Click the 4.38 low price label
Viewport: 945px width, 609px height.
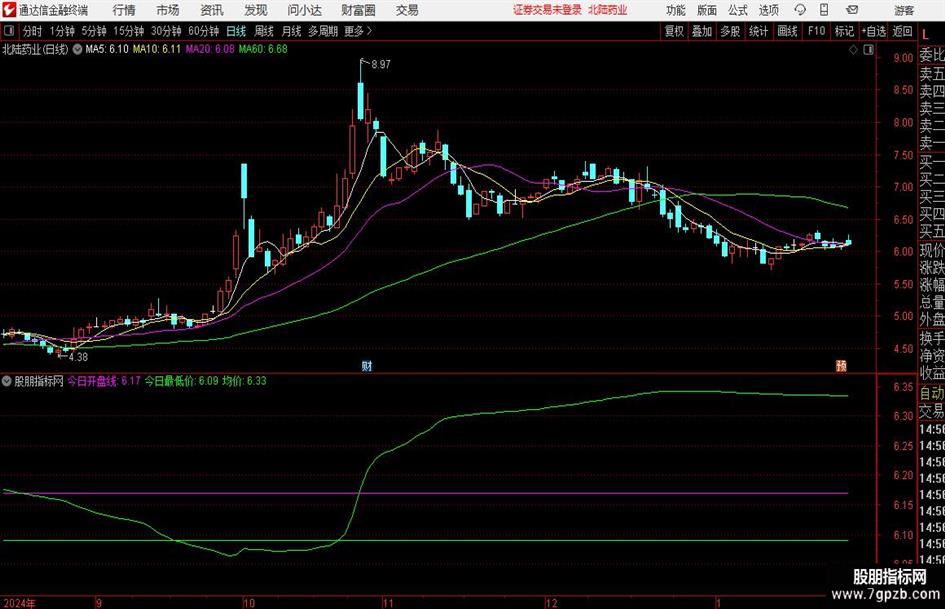78,357
